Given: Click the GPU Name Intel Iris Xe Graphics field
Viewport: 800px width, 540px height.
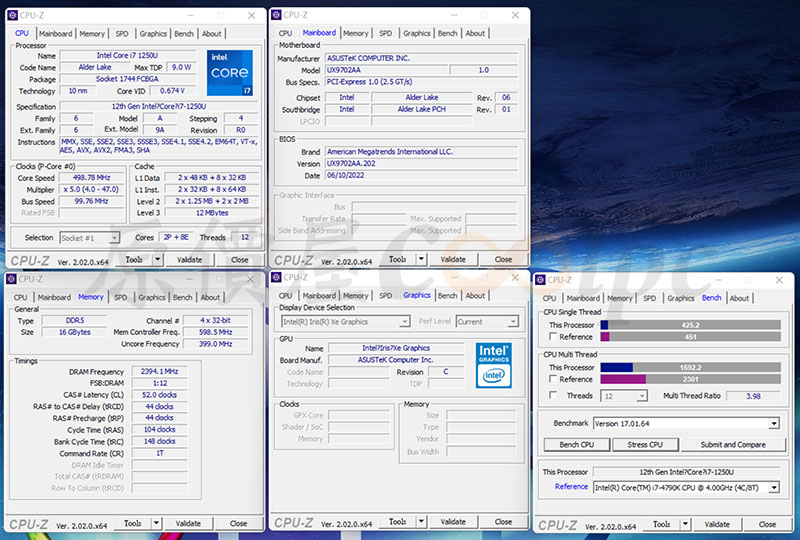Looking at the screenshot, I should (396, 348).
